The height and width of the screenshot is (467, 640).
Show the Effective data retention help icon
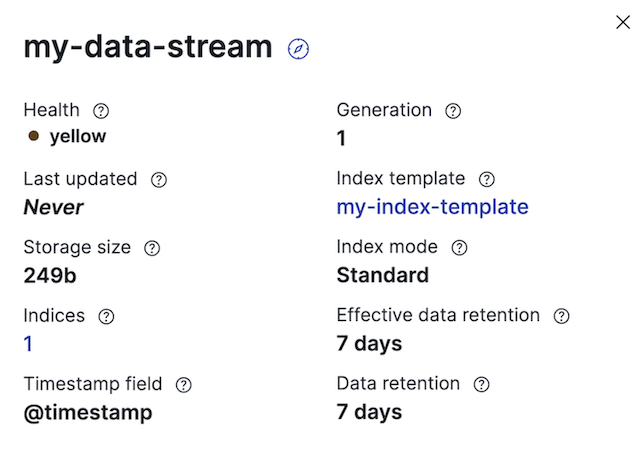pos(561,316)
